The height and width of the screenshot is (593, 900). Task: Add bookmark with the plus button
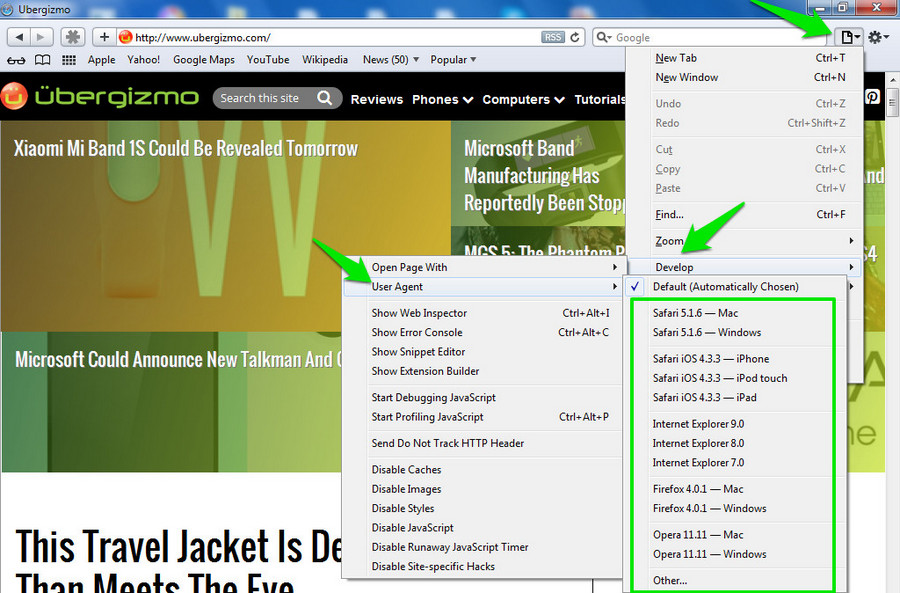coord(104,37)
